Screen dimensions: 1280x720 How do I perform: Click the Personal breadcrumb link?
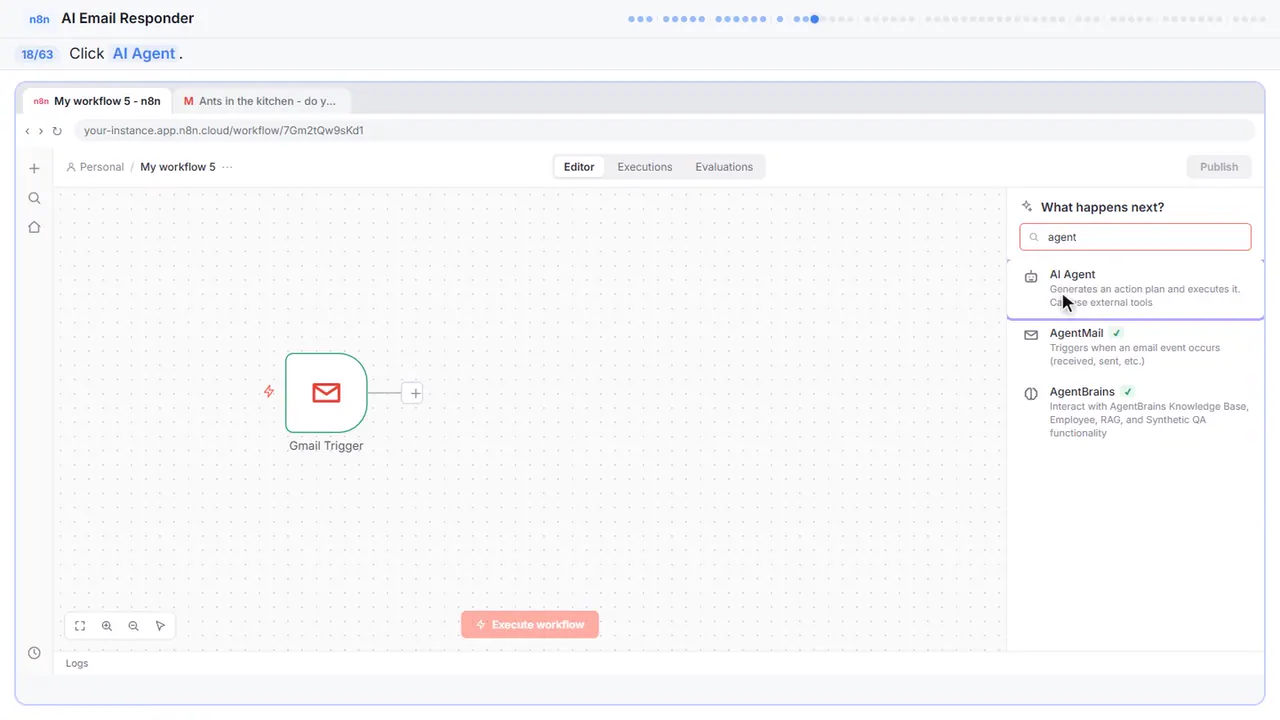[95, 167]
